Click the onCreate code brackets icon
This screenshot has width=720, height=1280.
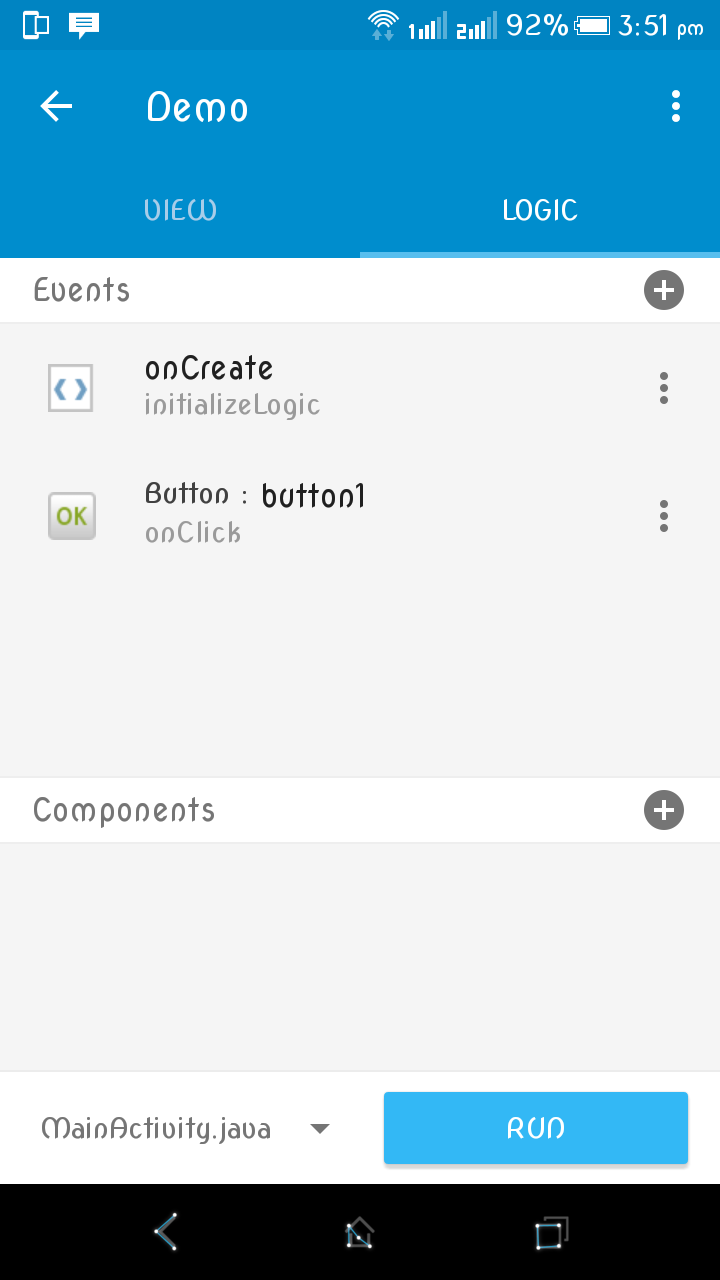(x=71, y=388)
